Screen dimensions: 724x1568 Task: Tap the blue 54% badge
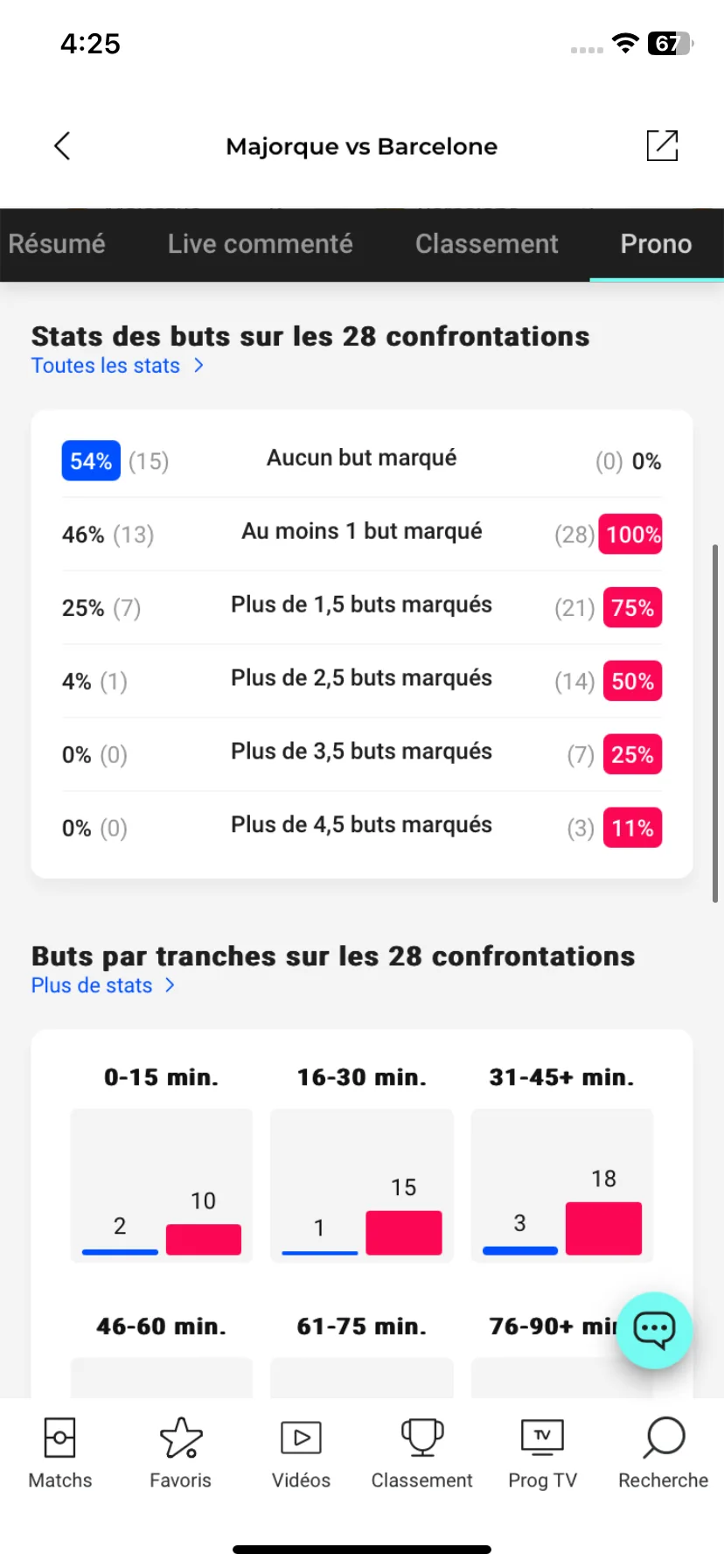click(x=91, y=461)
